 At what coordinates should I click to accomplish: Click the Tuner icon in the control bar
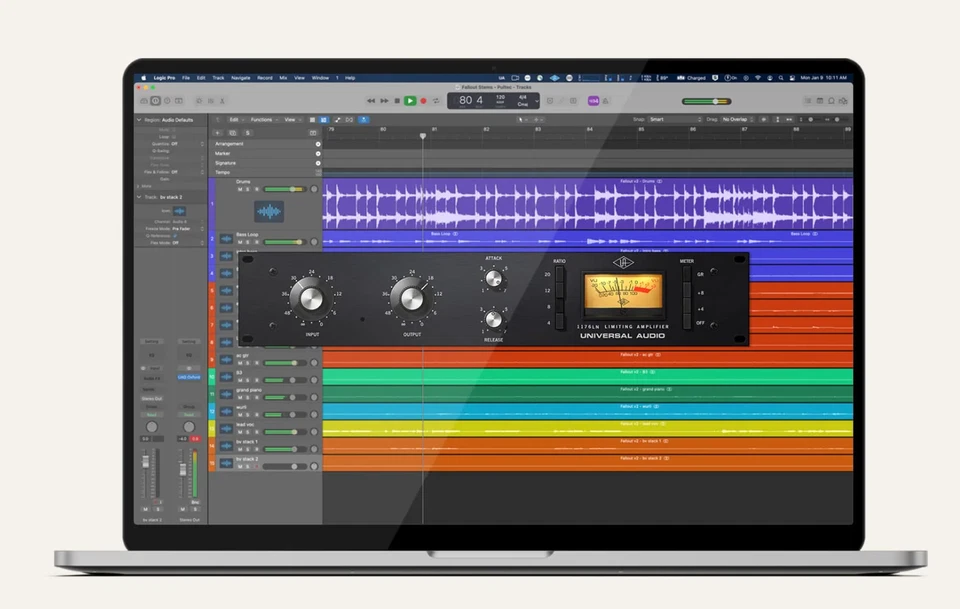point(550,101)
